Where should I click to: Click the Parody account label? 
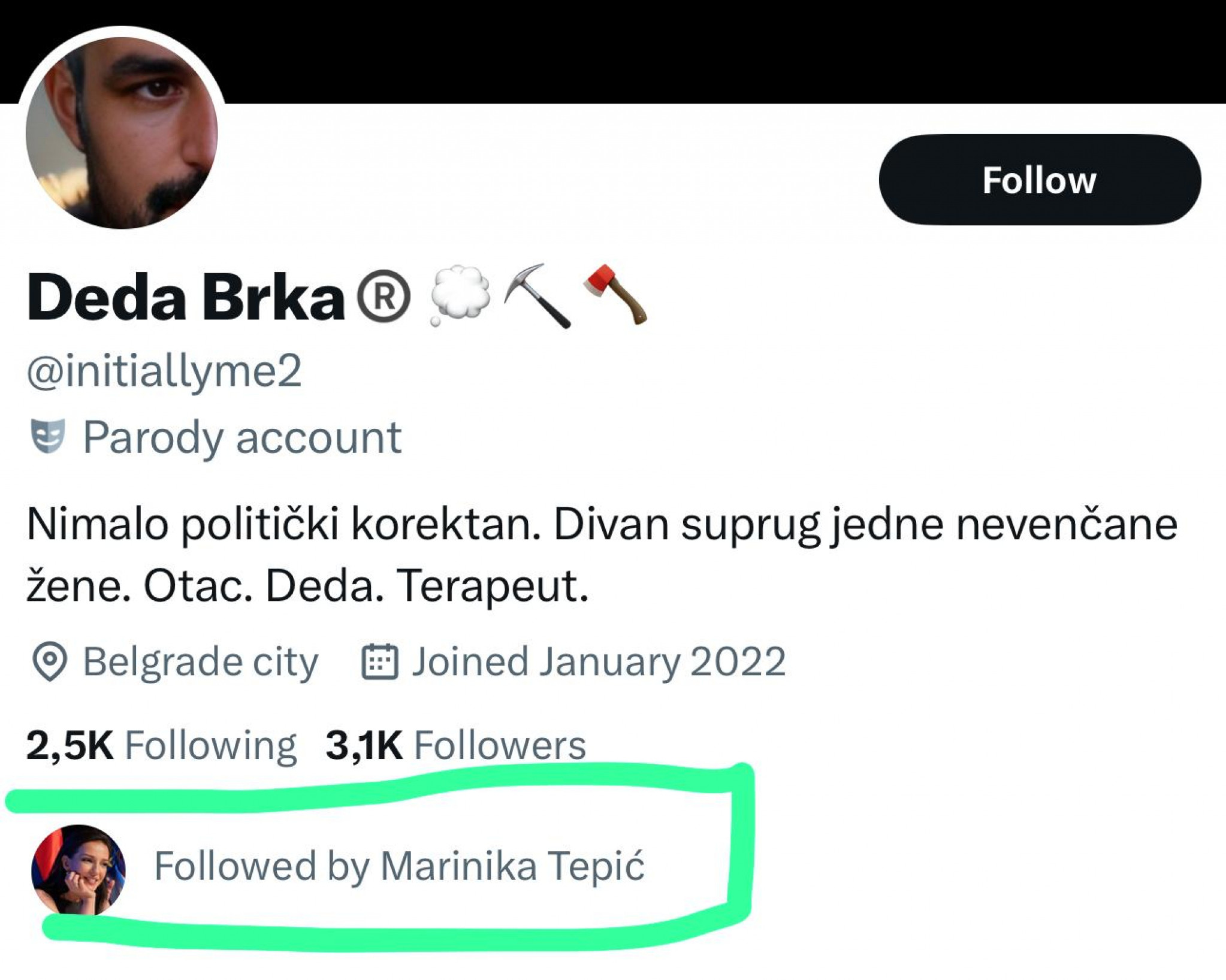click(241, 437)
